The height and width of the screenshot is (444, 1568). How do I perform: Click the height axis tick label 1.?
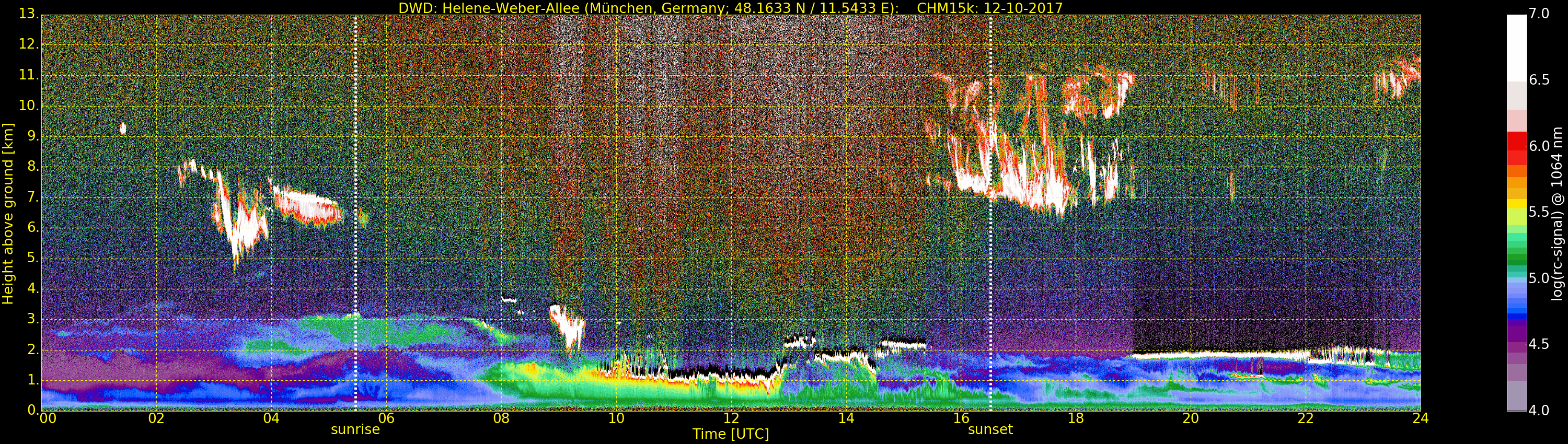coord(33,380)
